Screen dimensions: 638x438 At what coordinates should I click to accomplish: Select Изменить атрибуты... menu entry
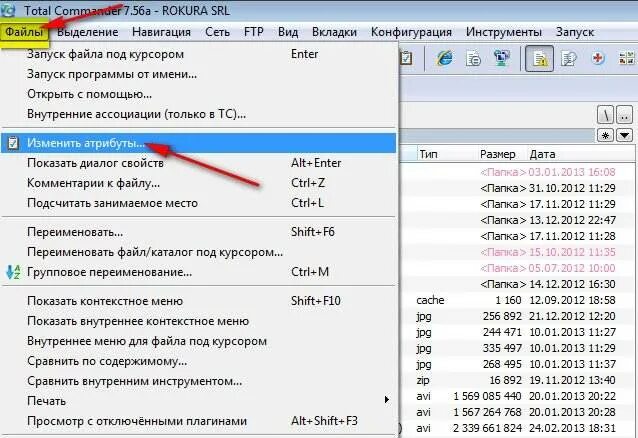click(x=199, y=143)
